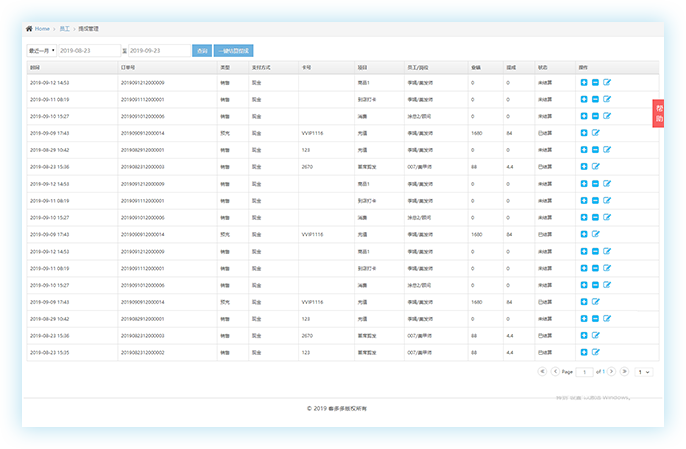Click the upper order number 2019082312000003
Viewport: 686px width, 449px height.
coord(143,167)
